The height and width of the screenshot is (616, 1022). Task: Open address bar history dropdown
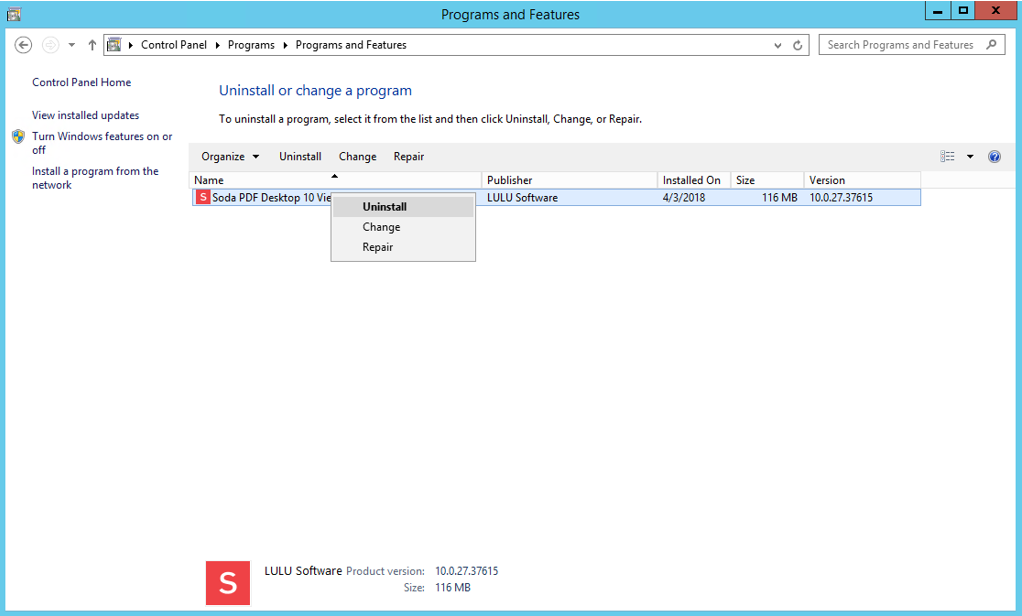tap(778, 46)
